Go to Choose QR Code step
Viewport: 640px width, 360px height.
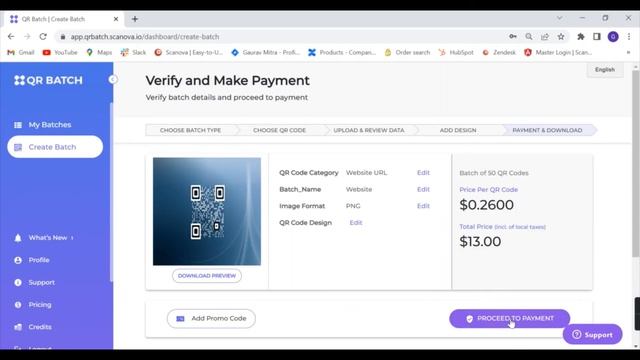pos(279,130)
